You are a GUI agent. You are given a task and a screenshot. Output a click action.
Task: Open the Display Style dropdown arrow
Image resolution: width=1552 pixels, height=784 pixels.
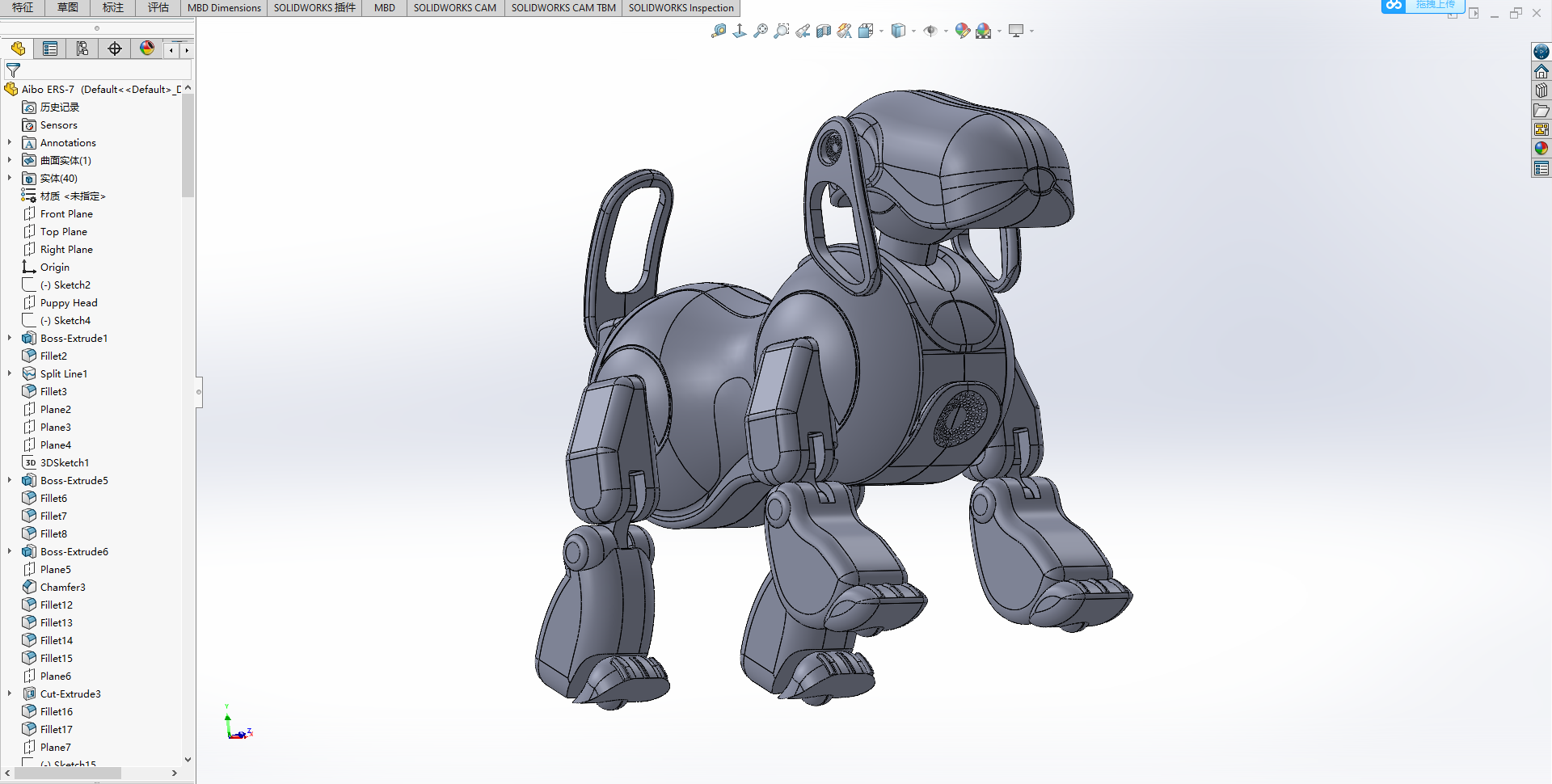913,32
